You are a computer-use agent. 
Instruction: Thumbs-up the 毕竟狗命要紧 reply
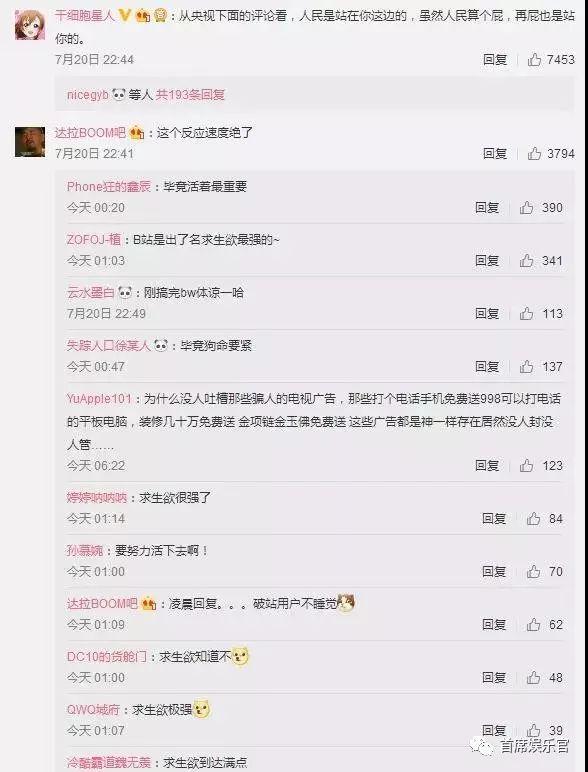coord(526,367)
